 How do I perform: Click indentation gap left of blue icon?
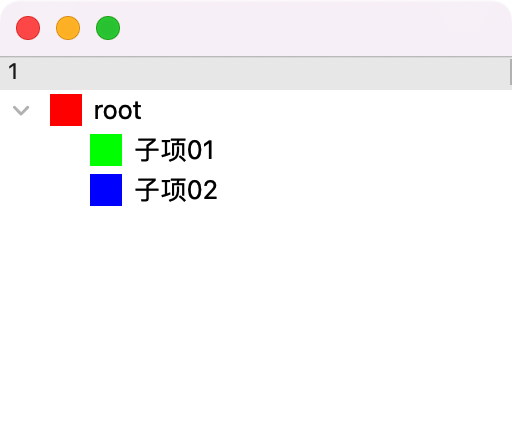(45, 190)
